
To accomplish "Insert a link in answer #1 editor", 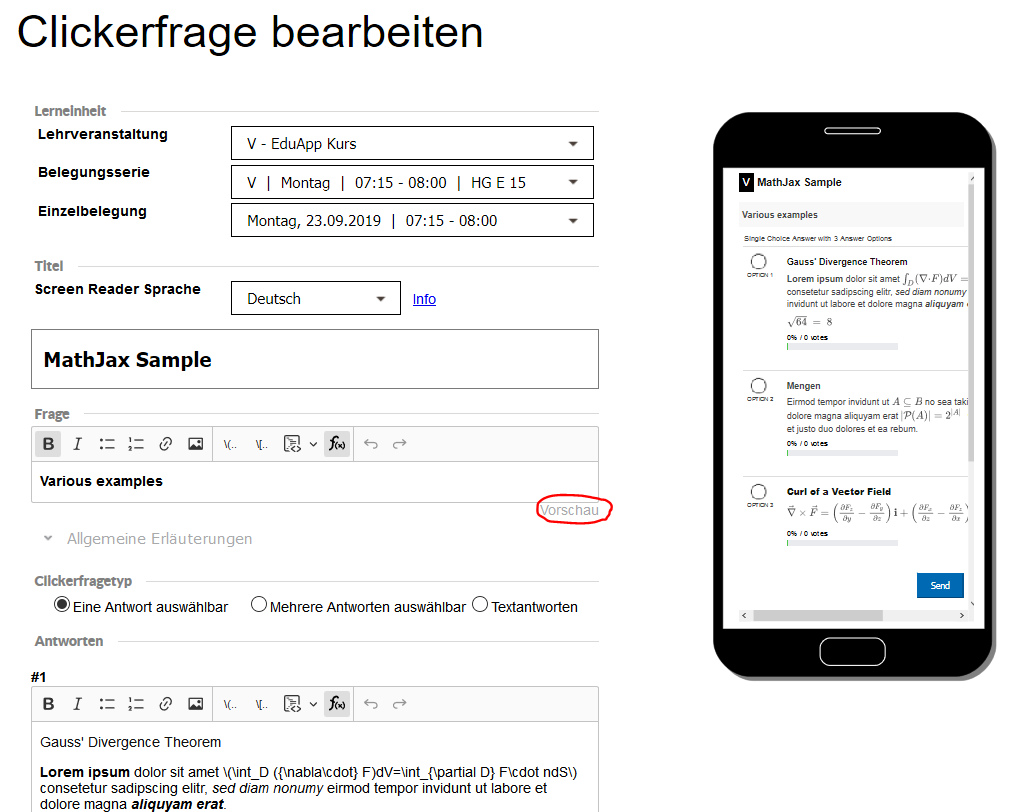I will click(x=165, y=704).
